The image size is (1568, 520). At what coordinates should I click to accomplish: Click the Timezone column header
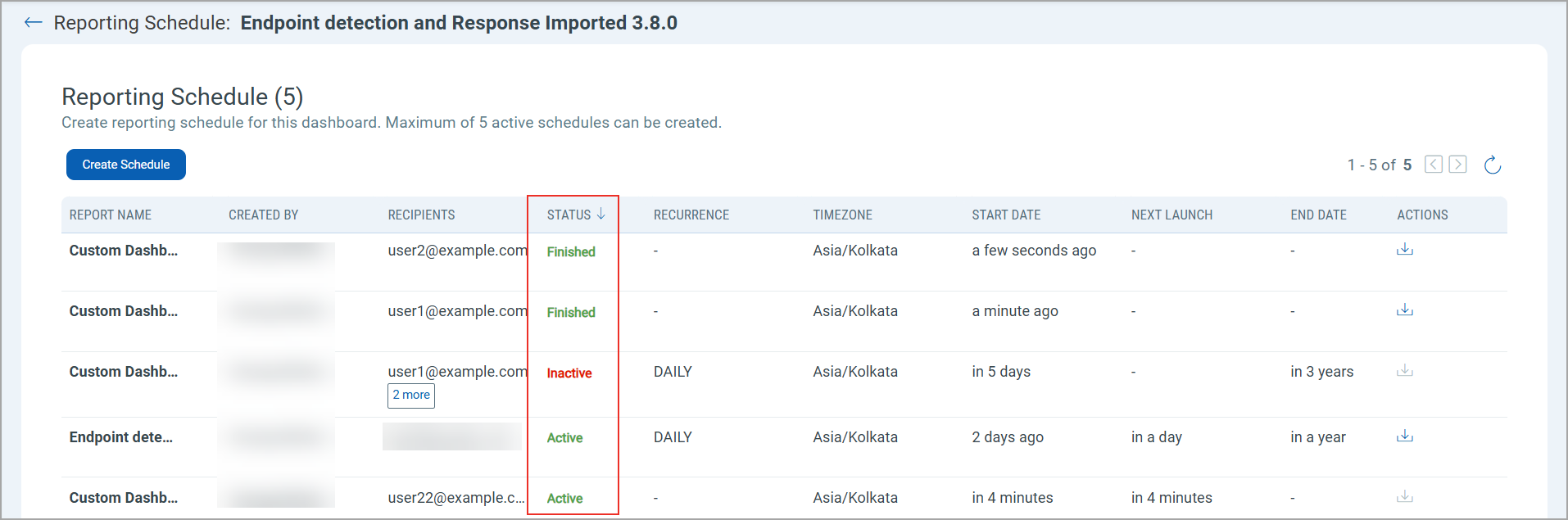(842, 215)
